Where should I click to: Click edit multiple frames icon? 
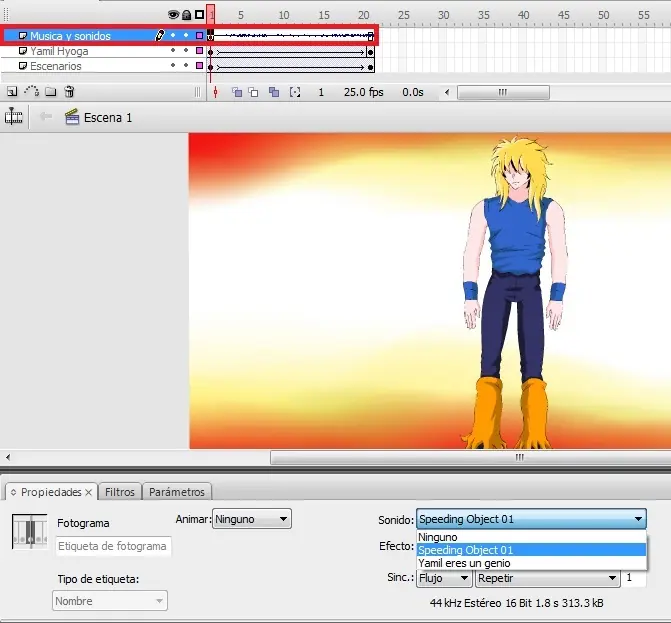coord(274,92)
